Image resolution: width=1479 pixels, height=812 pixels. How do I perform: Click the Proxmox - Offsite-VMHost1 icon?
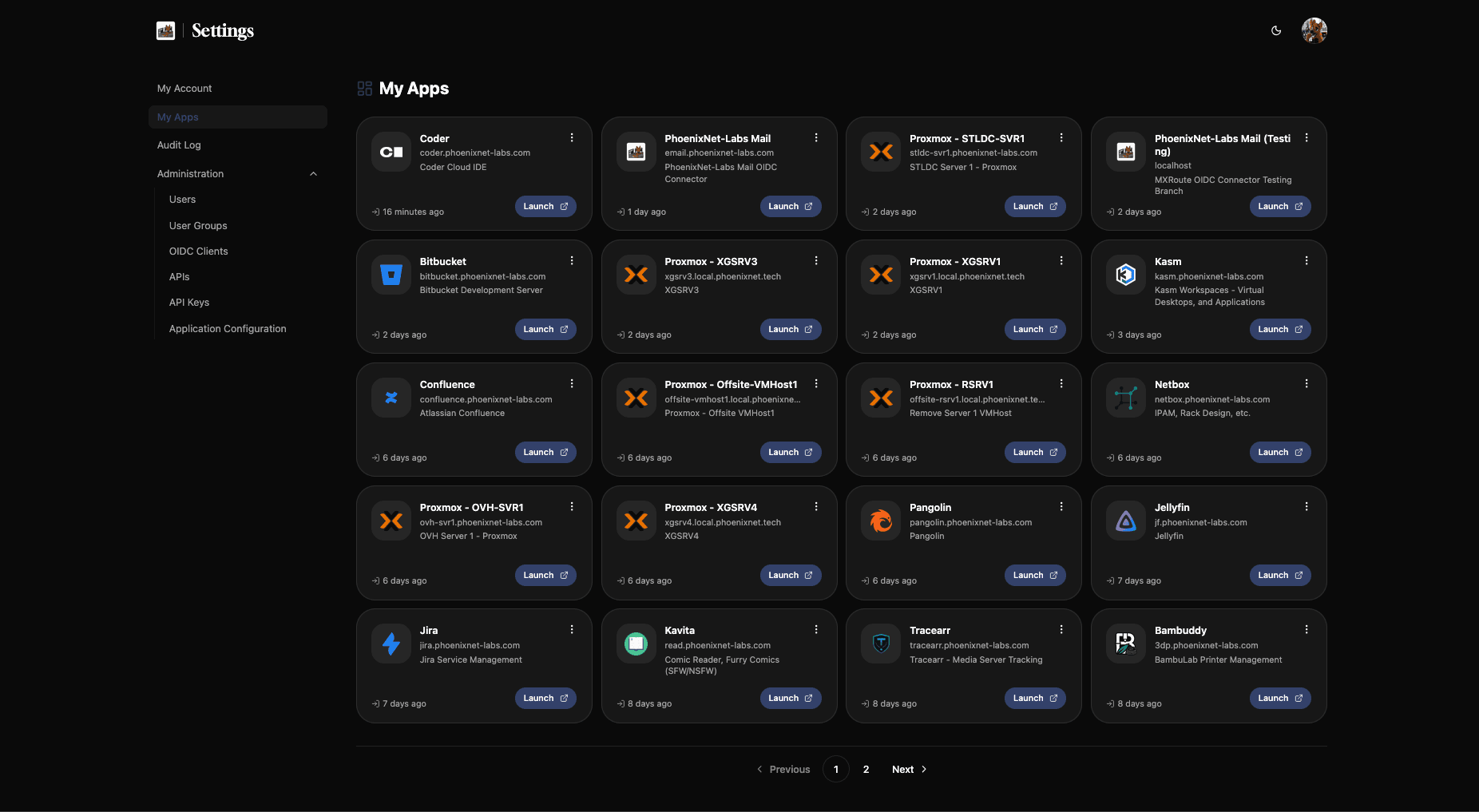pos(636,398)
